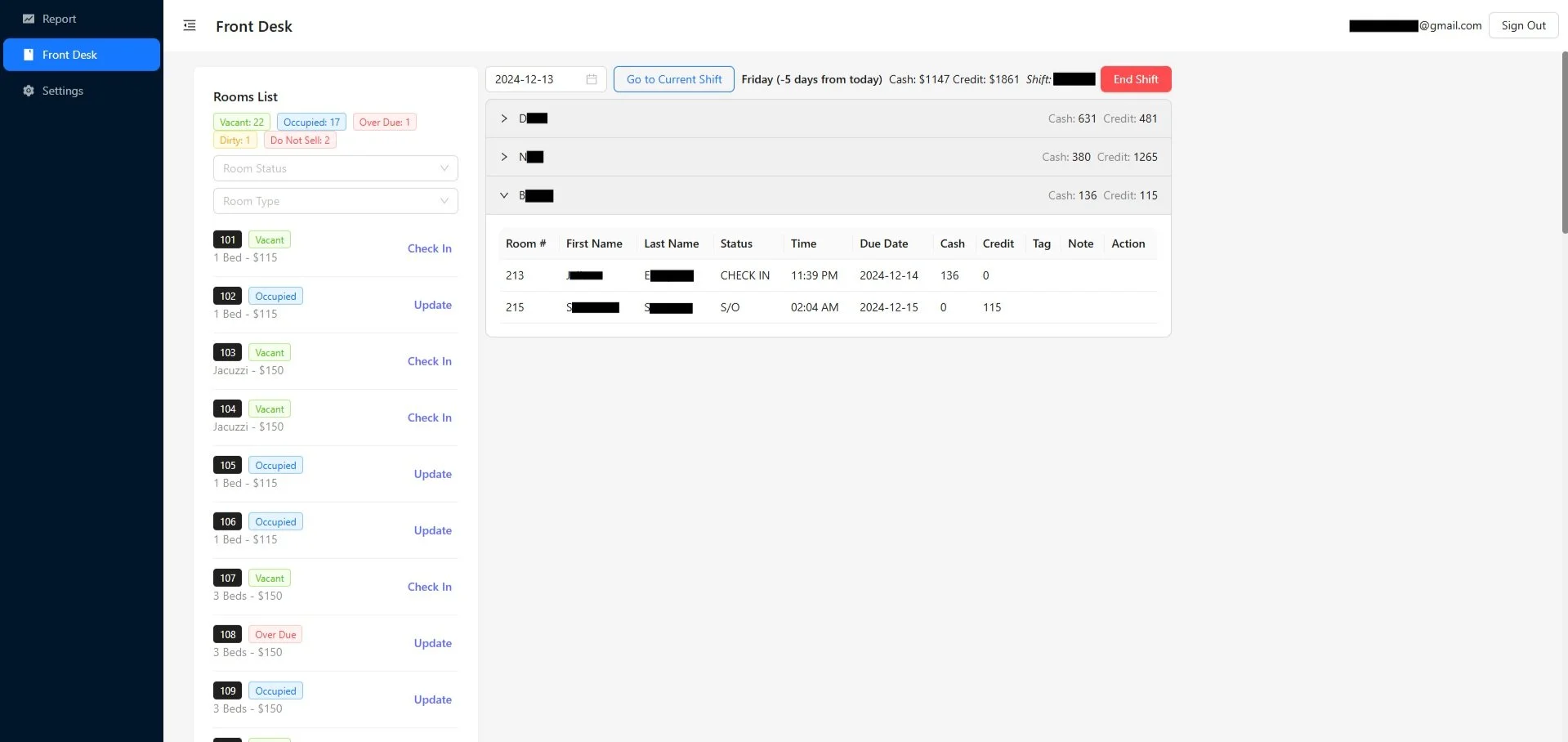Open the Room Status dropdown
The image size is (1568, 742).
pos(336,168)
